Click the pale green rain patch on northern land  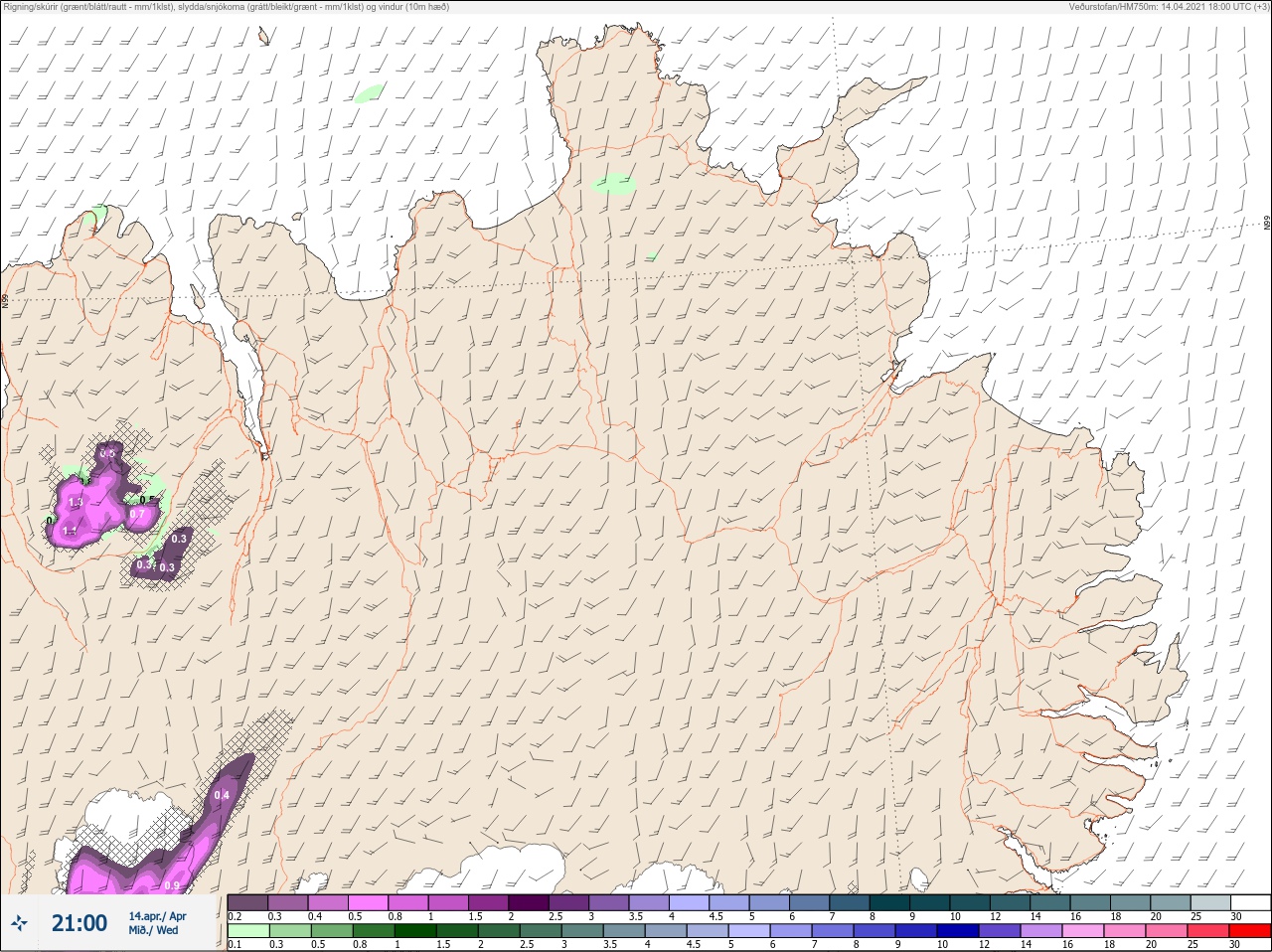(x=613, y=184)
